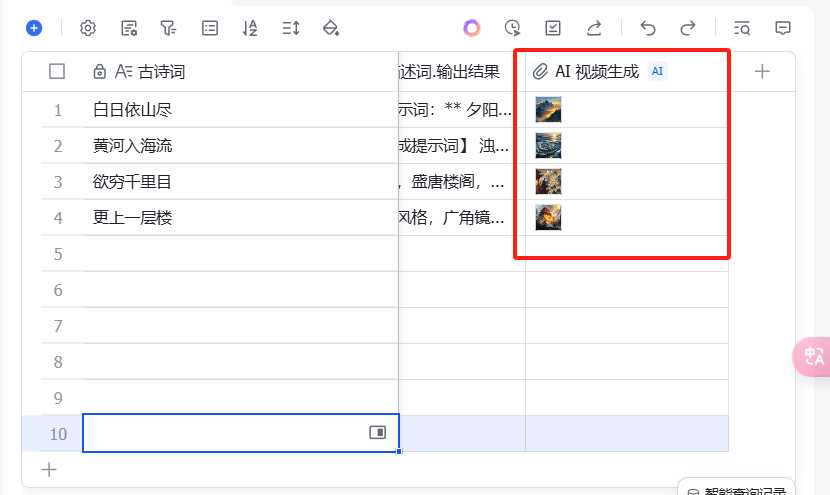
Task: Add a new column with plus
Action: click(762, 71)
